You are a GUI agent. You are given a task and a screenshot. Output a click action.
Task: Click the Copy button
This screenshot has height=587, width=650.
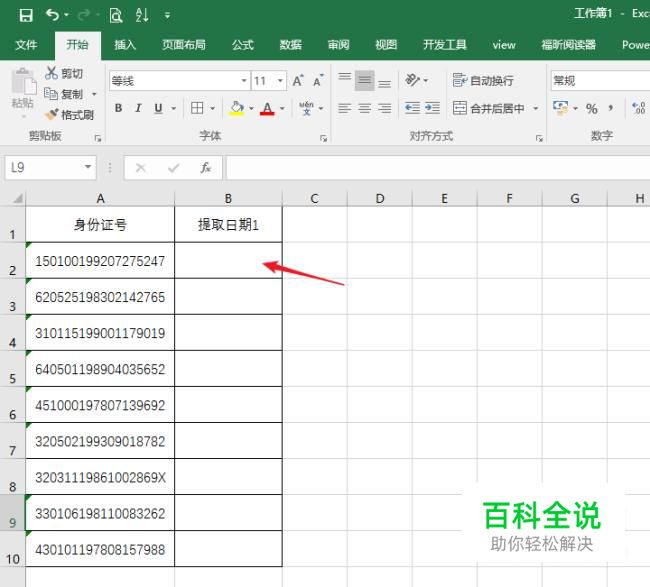pyautogui.click(x=64, y=94)
